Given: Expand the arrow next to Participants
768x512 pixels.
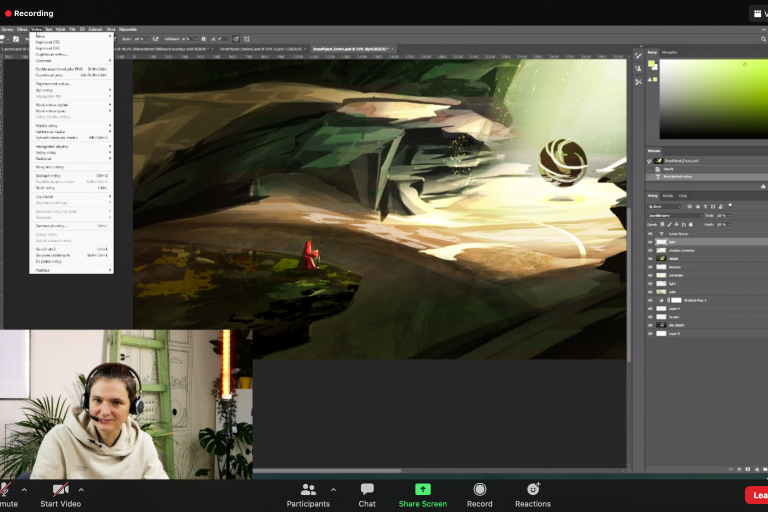Looking at the screenshot, I should coord(333,490).
